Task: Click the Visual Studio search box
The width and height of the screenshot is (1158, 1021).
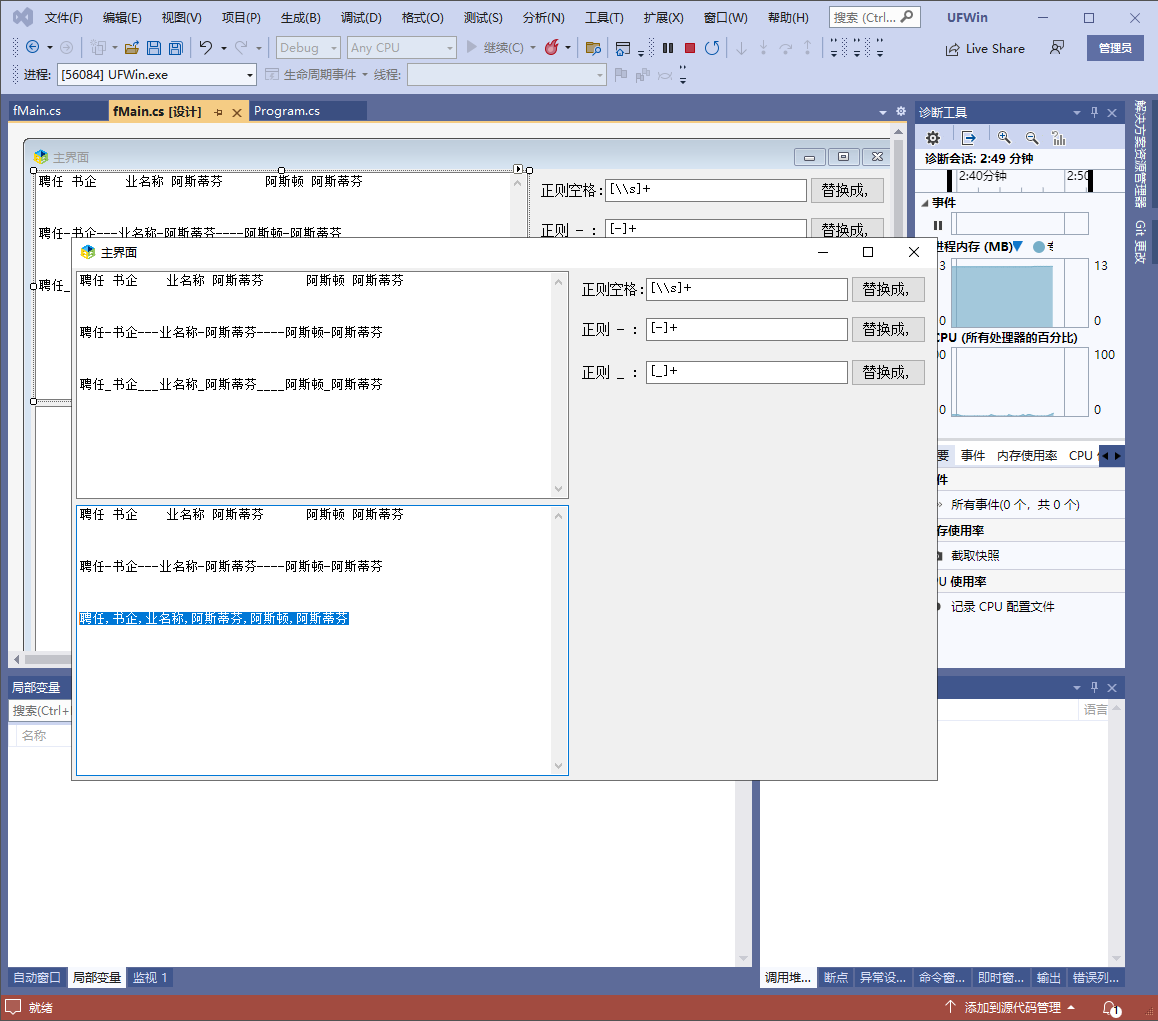Action: coord(874,17)
